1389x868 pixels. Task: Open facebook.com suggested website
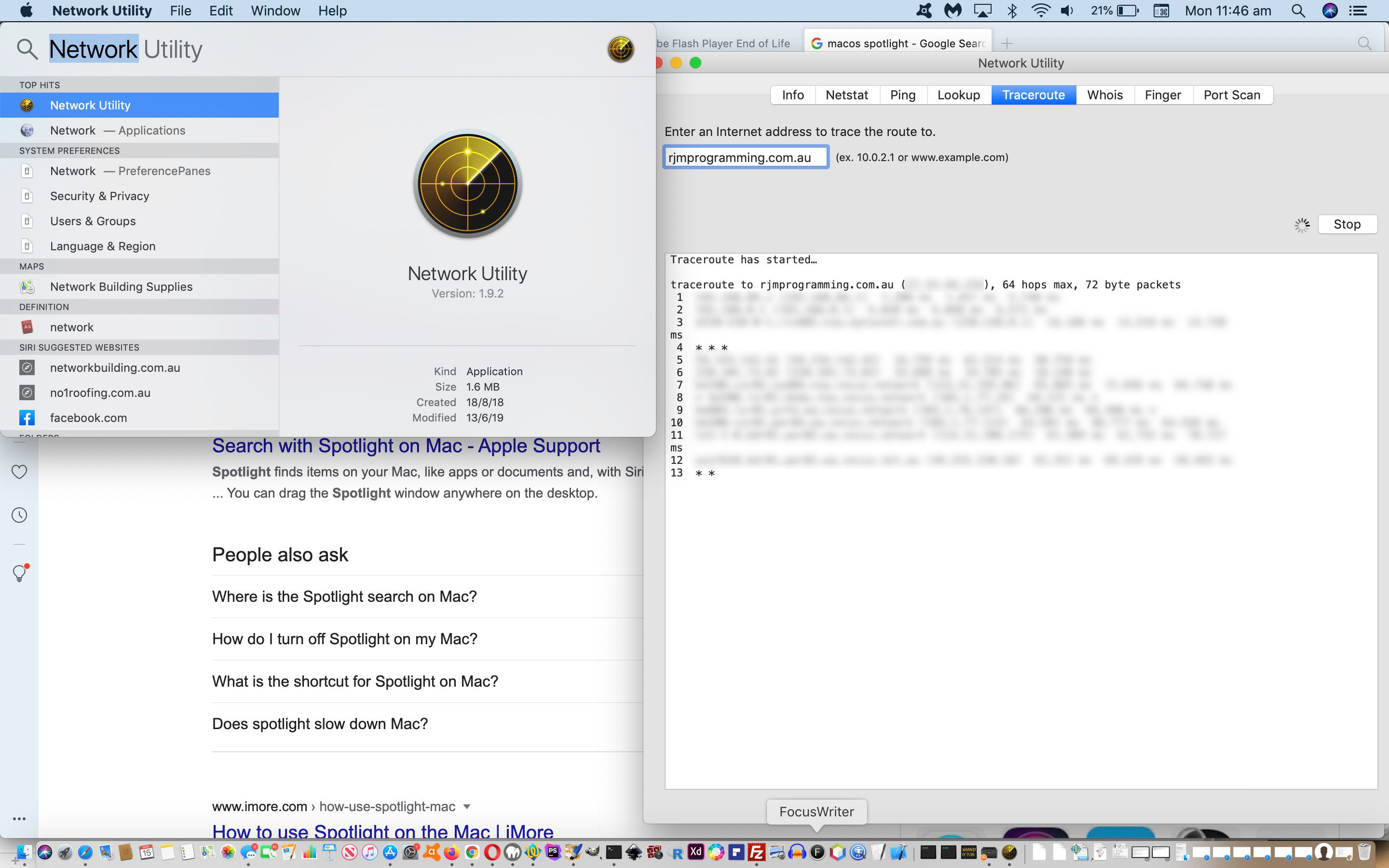point(139,418)
